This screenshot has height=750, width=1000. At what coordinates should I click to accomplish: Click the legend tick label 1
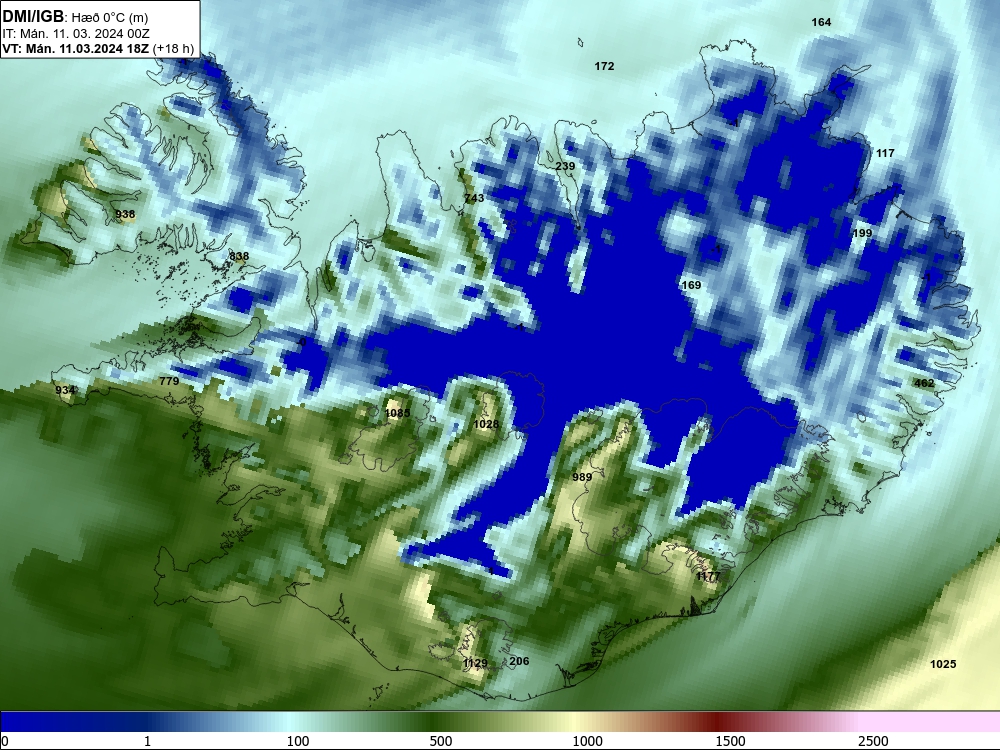[147, 741]
